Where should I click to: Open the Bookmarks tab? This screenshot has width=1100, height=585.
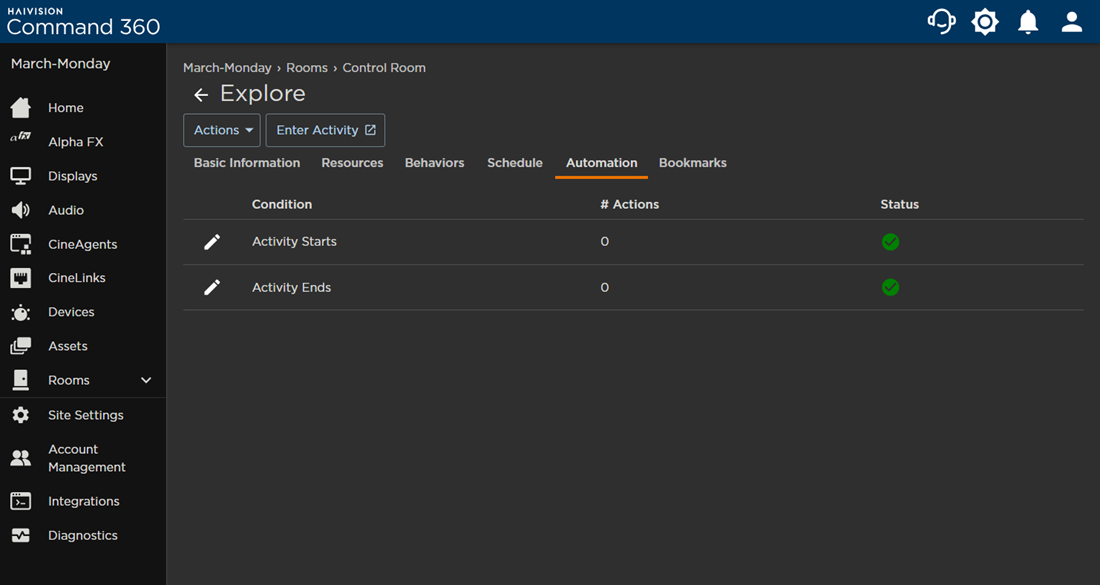point(692,163)
